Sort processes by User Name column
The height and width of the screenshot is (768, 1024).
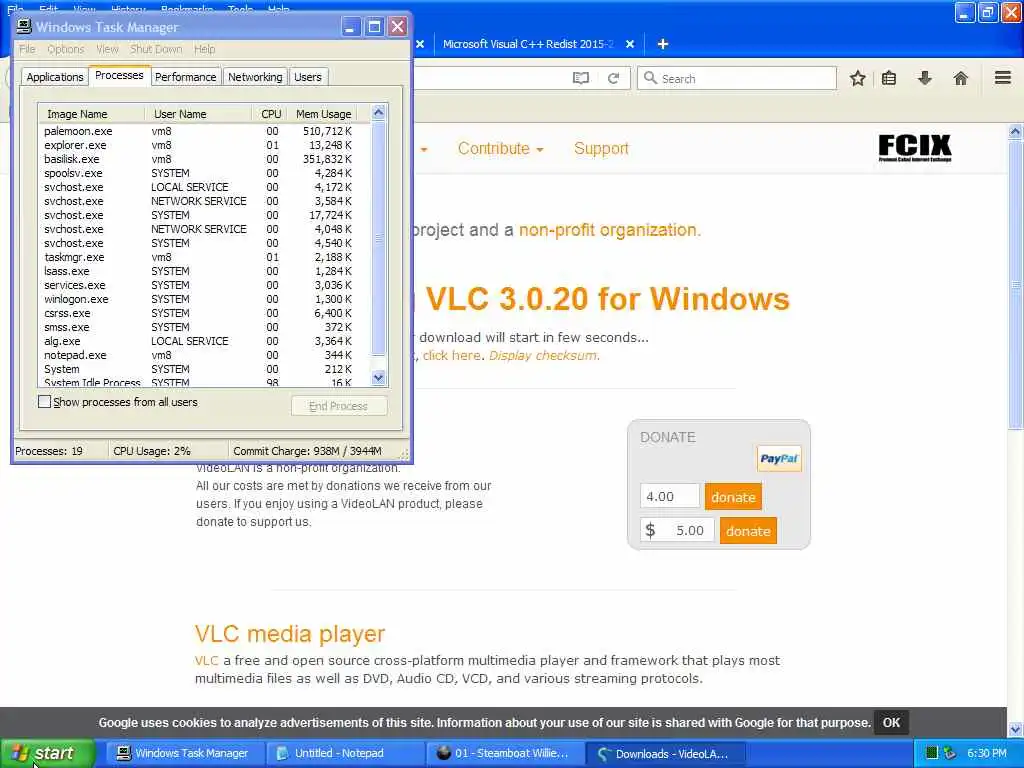[198, 114]
